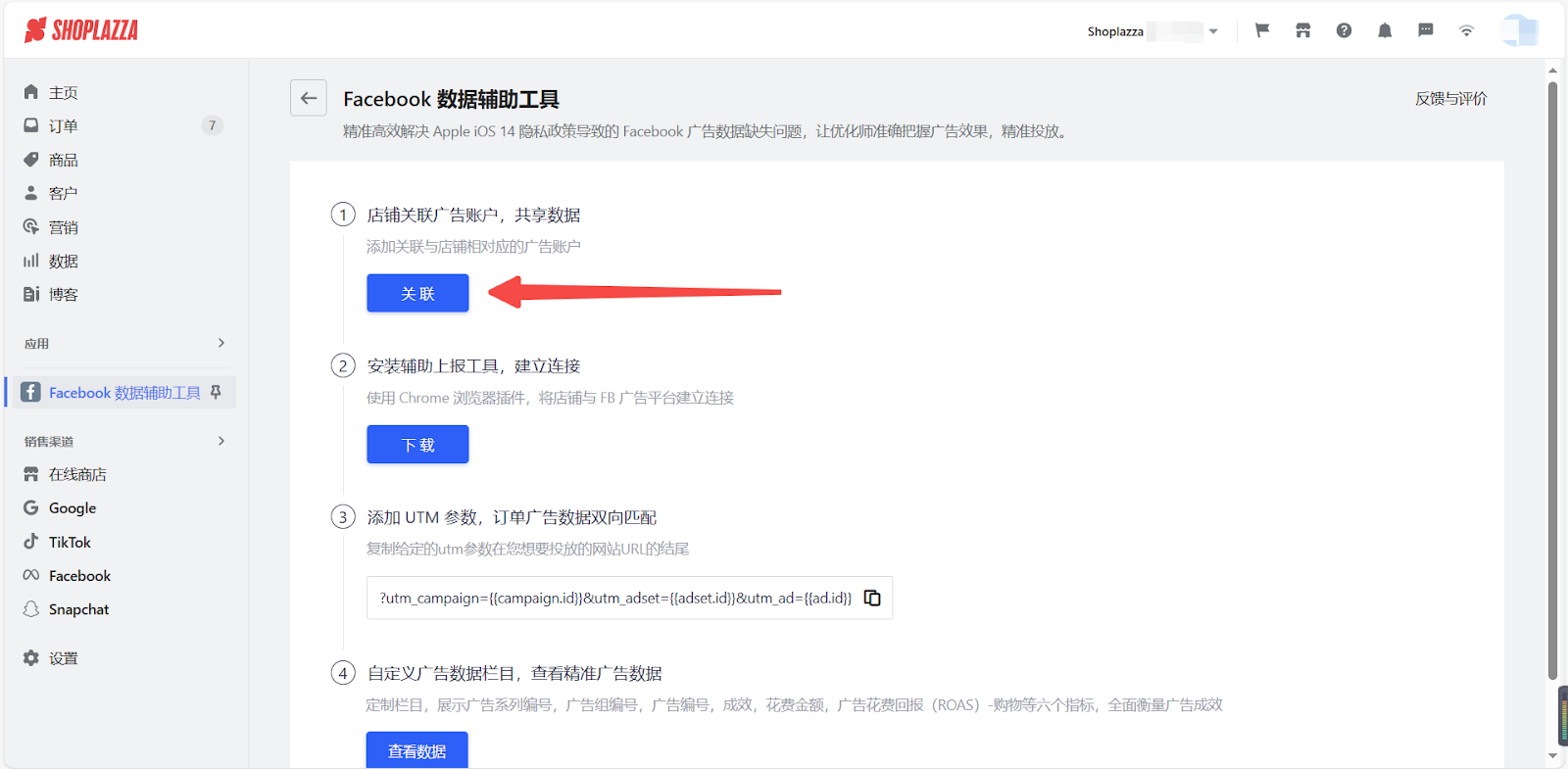The image size is (1568, 769).
Task: Click the marketing icon beside 营销
Action: coord(31,227)
